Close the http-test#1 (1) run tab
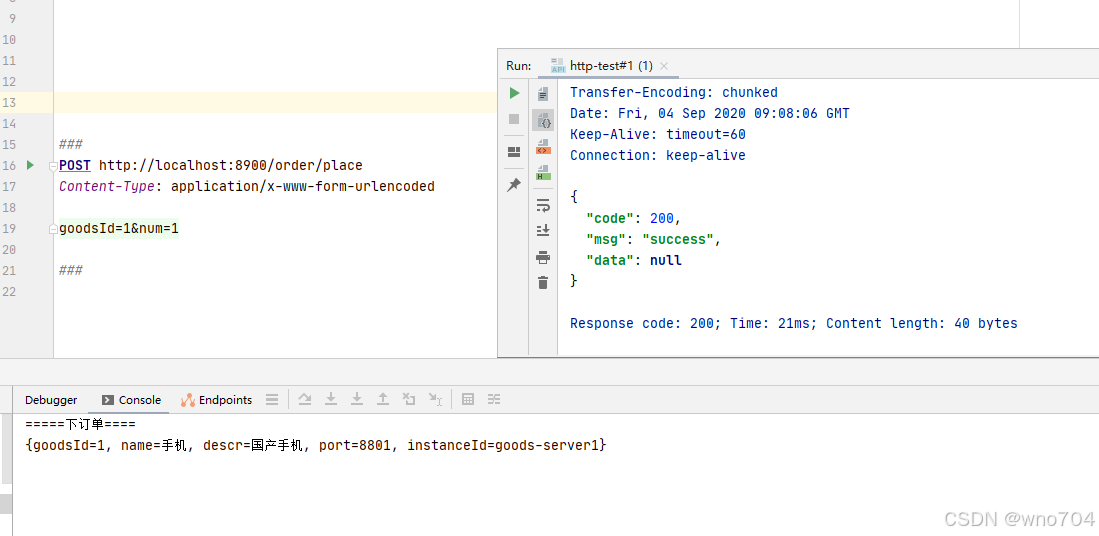Screen dimensions: 1099x536 [x=664, y=66]
